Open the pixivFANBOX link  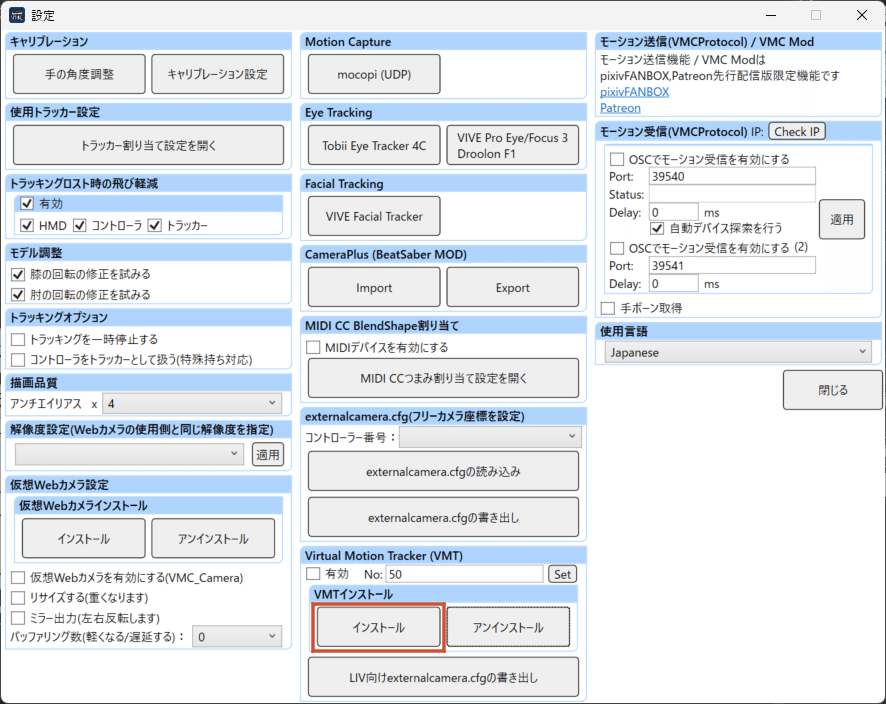click(635, 92)
